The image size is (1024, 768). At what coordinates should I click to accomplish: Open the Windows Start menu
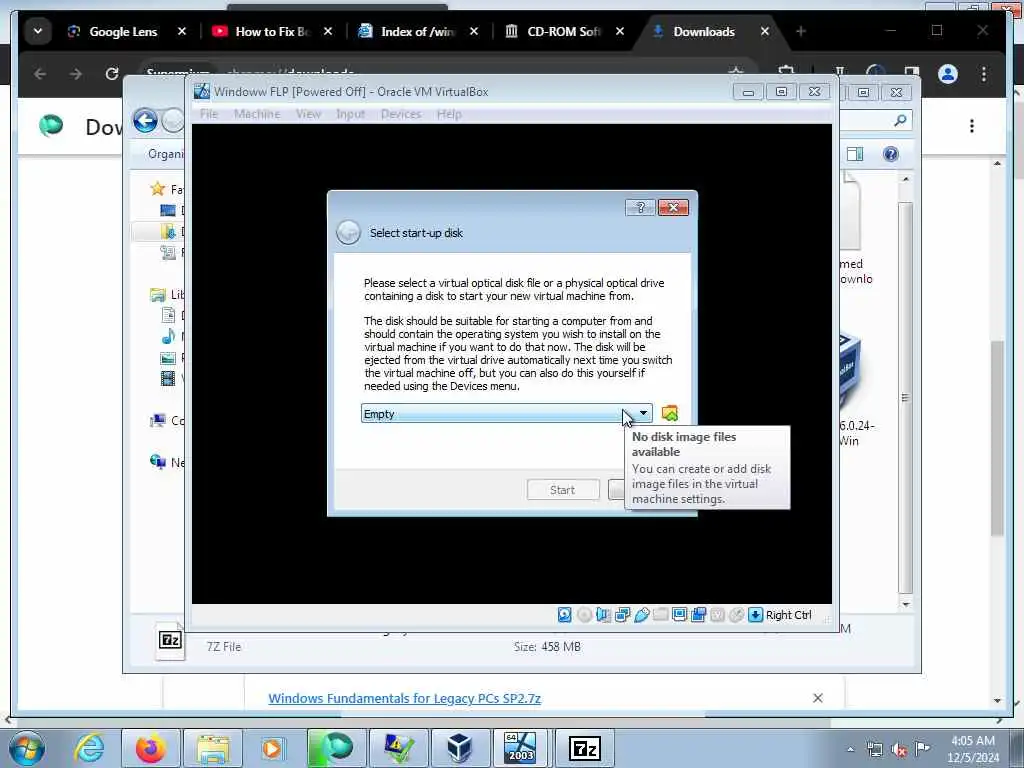point(26,748)
